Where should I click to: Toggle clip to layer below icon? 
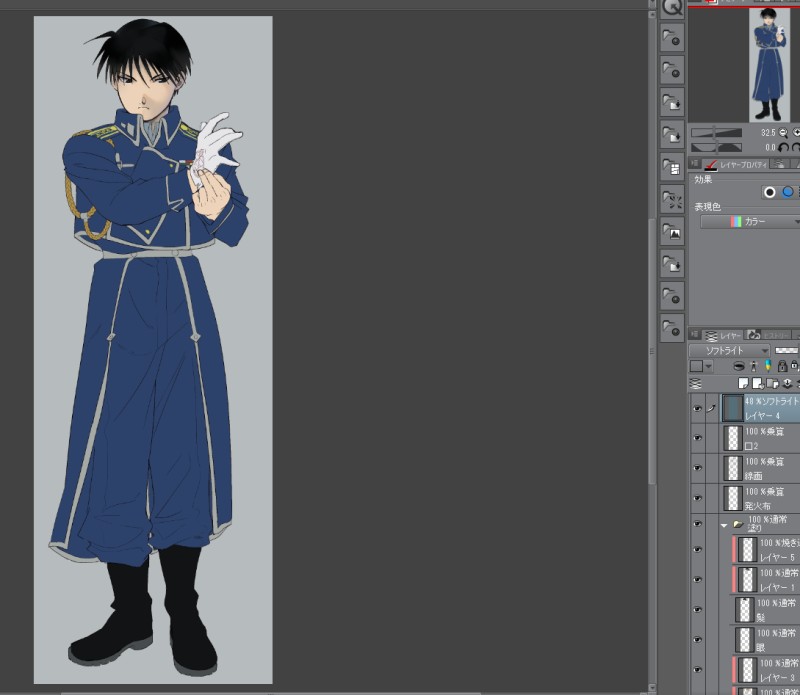[x=739, y=366]
